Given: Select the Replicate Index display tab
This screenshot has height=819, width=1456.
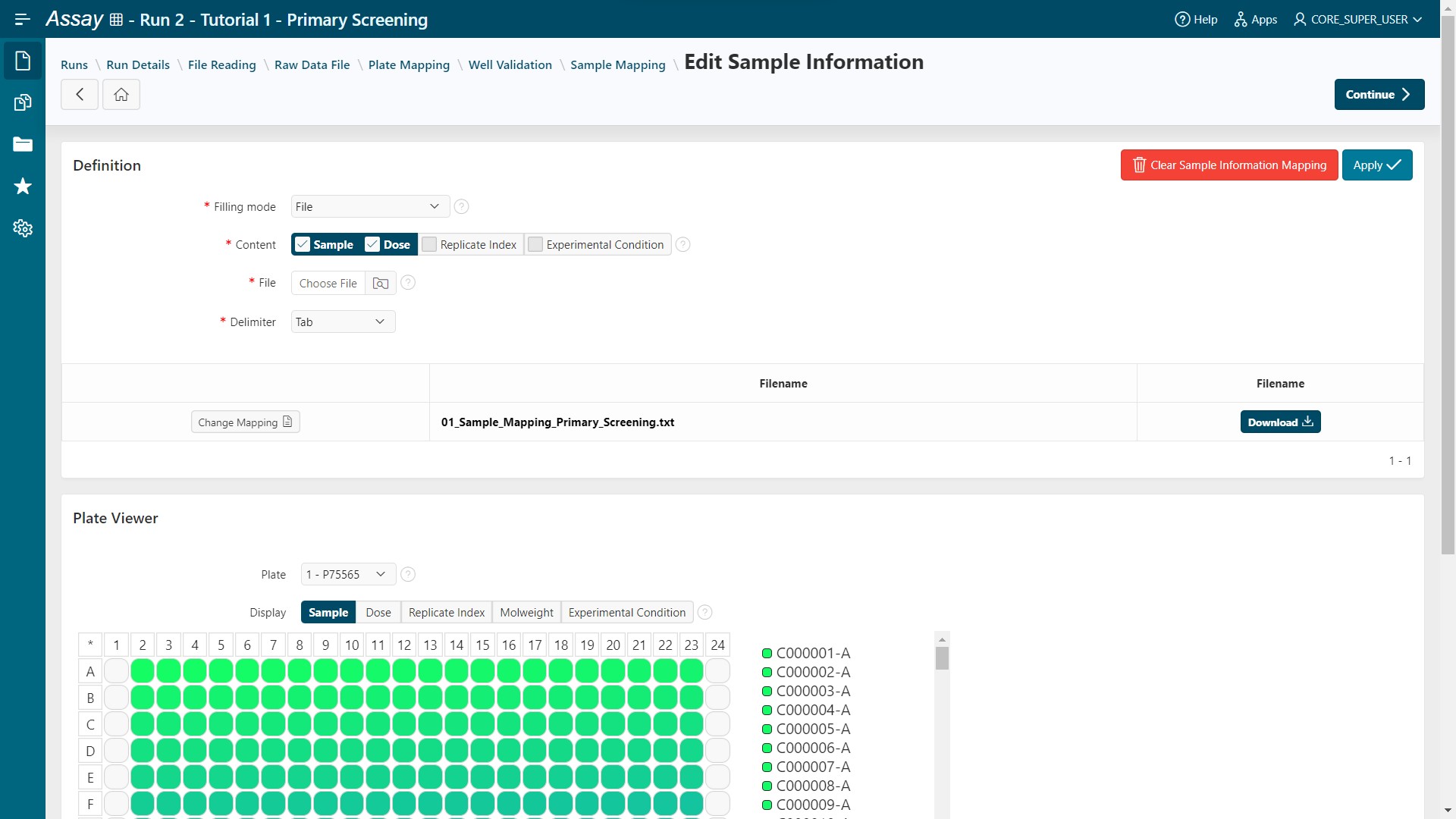Looking at the screenshot, I should tap(447, 612).
